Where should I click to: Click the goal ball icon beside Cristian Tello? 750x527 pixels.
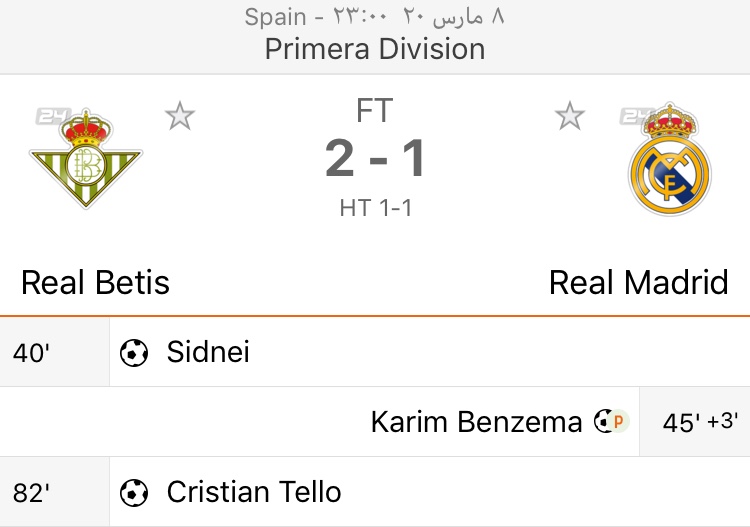point(134,492)
